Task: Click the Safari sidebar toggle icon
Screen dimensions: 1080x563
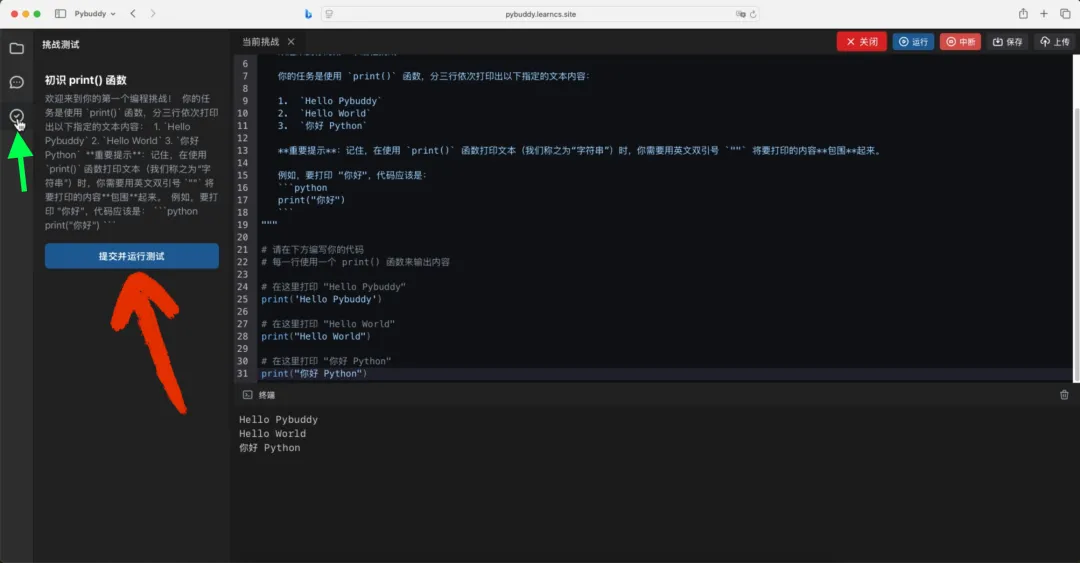Action: click(61, 14)
